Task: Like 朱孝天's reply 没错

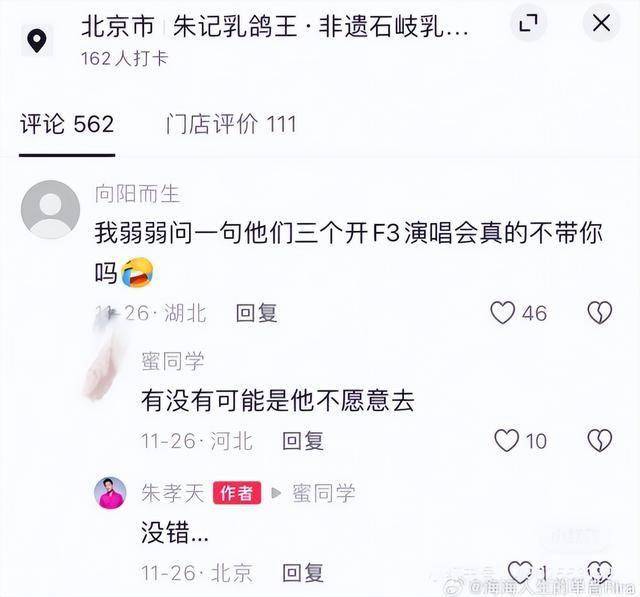Action: [520, 572]
